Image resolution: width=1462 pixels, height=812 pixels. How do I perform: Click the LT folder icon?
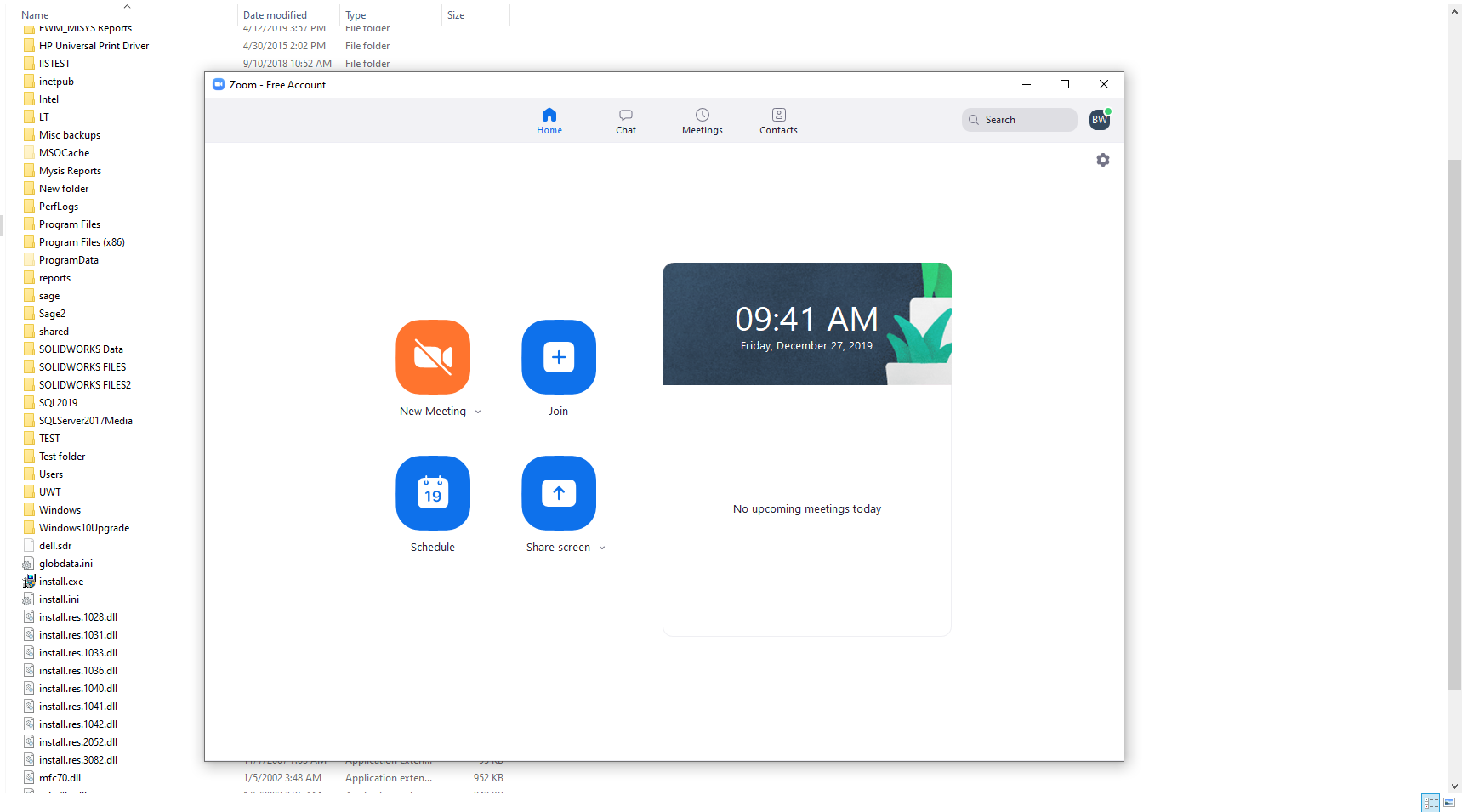(x=29, y=117)
